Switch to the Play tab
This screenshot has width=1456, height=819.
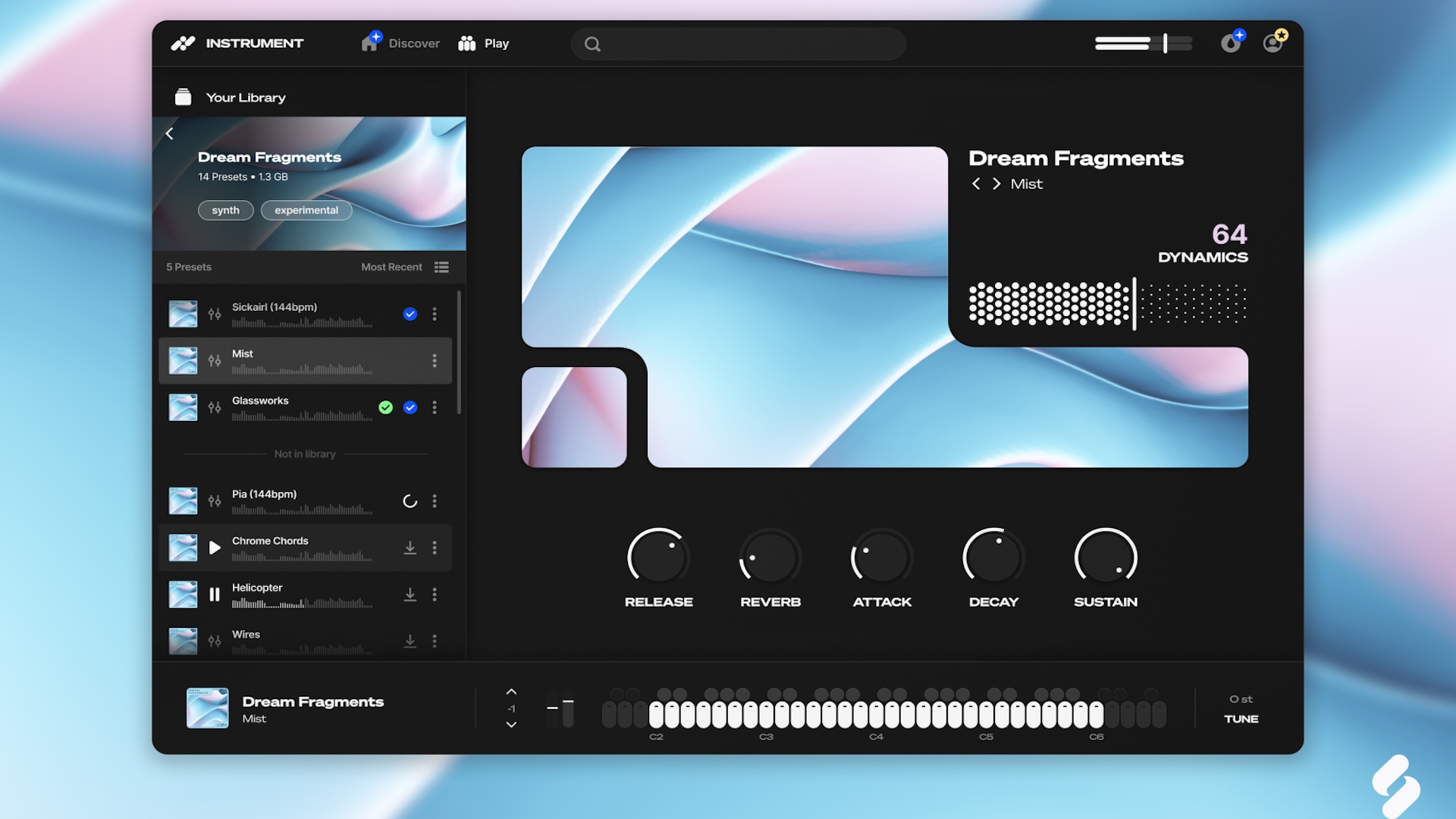[x=482, y=43]
